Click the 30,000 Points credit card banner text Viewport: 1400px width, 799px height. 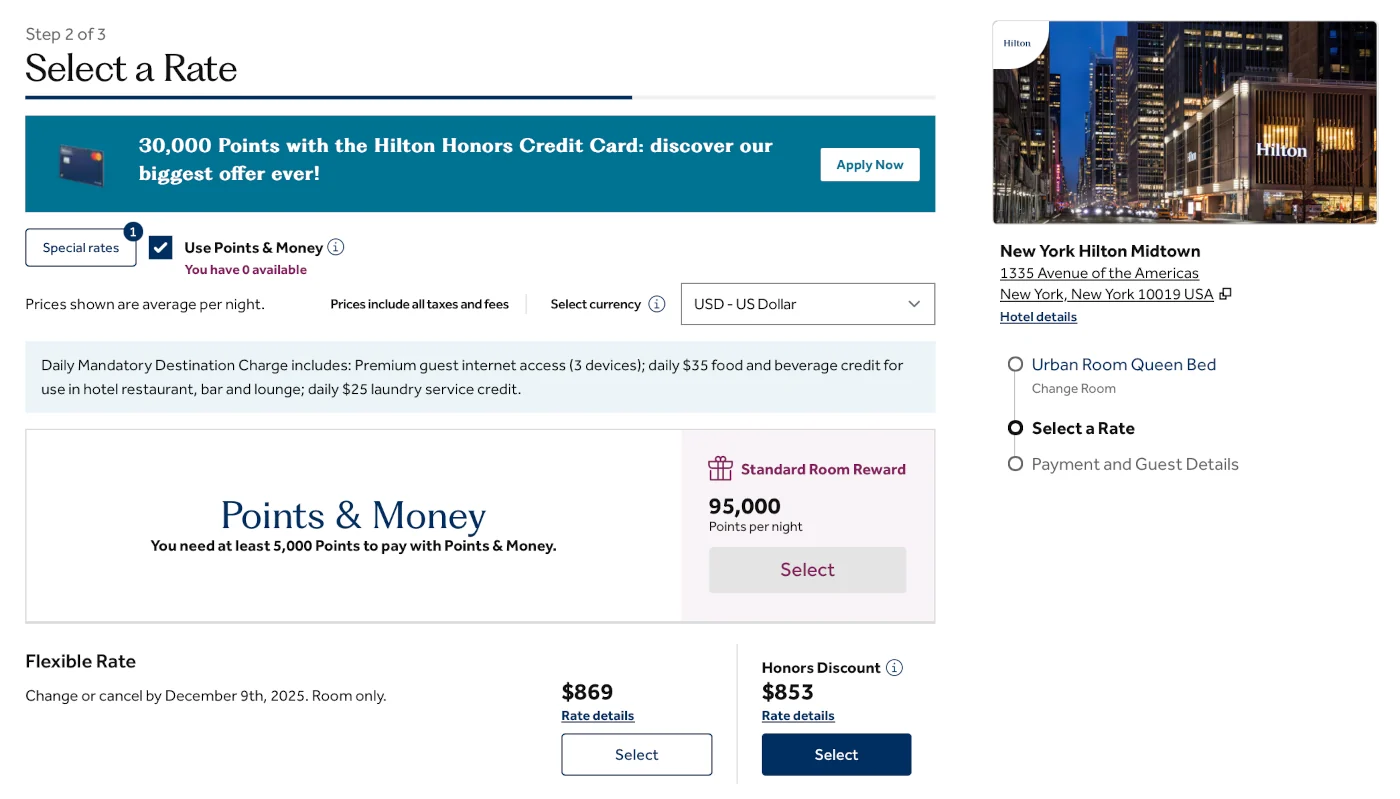[x=456, y=159]
